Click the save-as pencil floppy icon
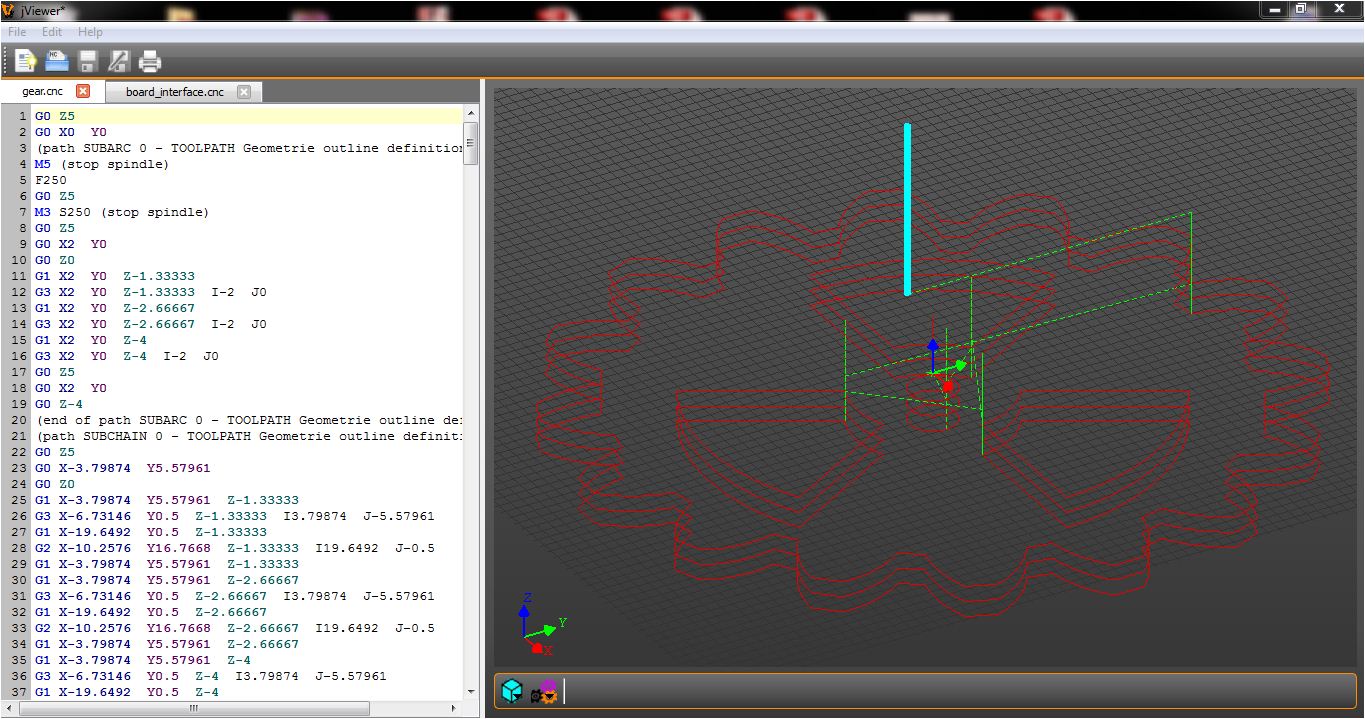This screenshot has height=719, width=1365. 119,60
